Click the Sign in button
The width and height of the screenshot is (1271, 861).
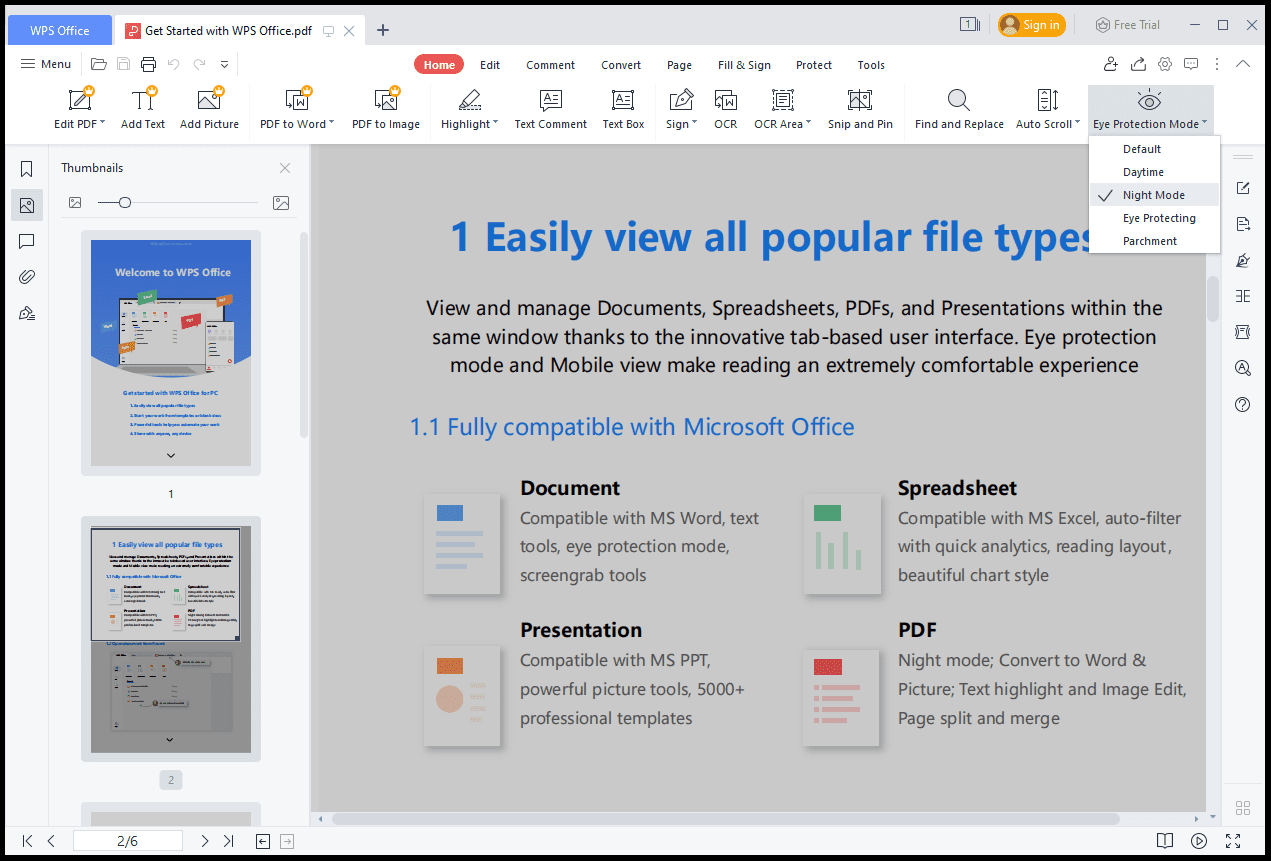coord(1032,25)
